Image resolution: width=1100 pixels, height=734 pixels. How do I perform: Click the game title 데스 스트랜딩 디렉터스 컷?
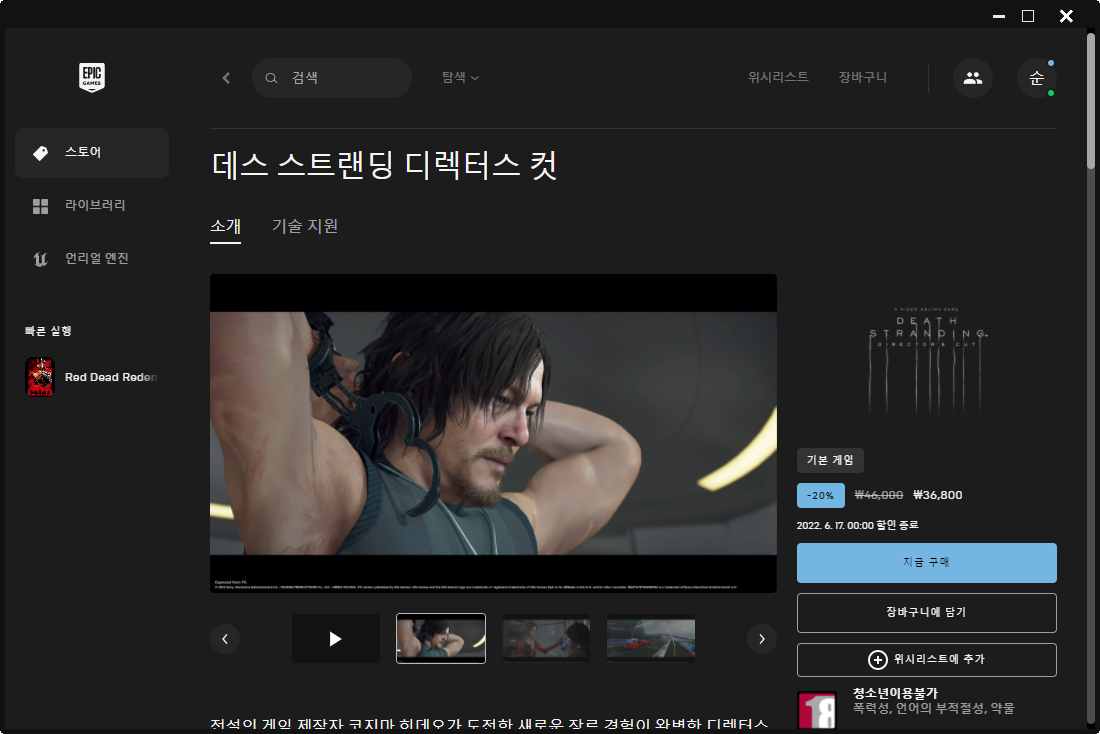point(384,166)
